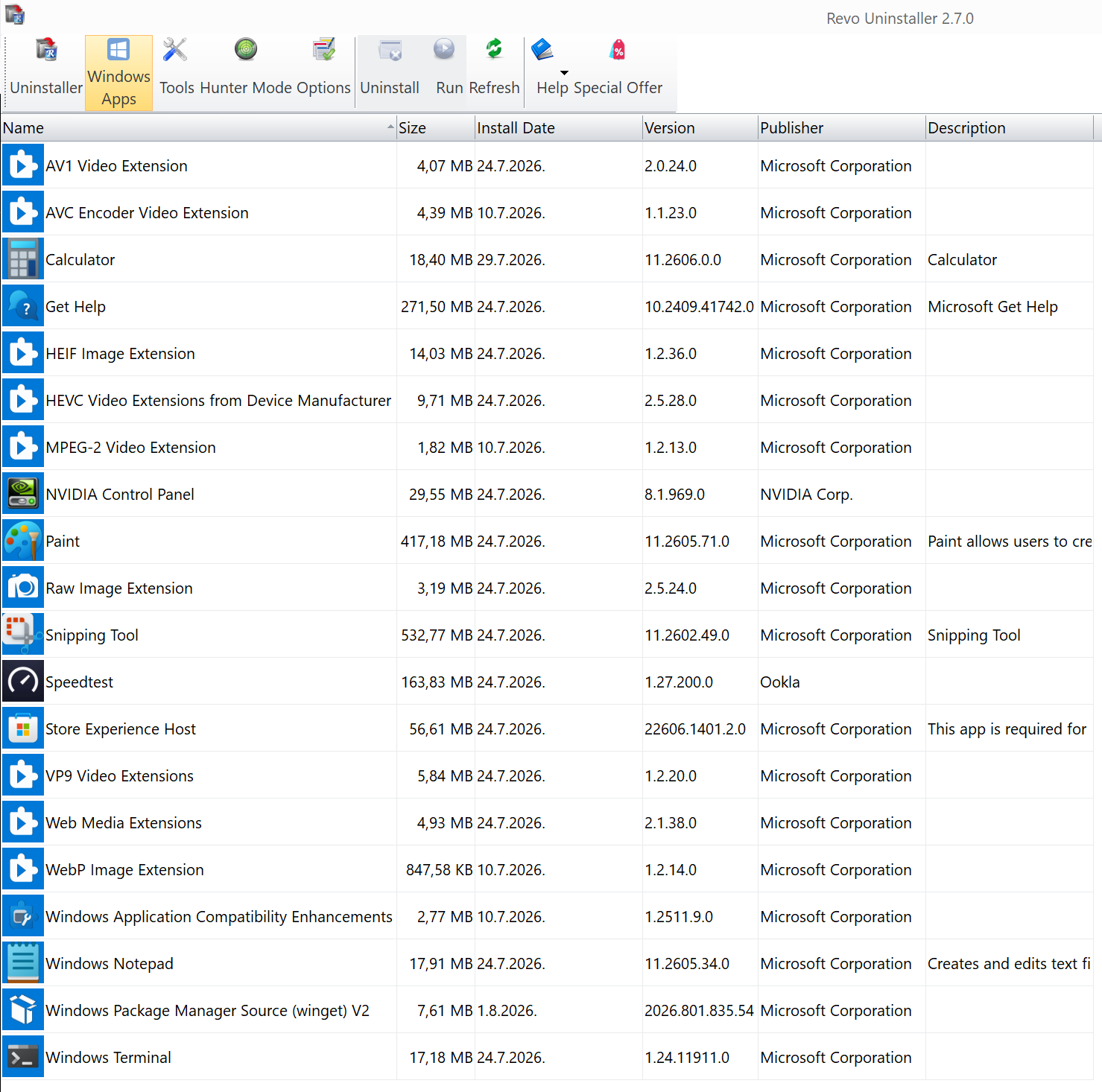
Task: Click the size value '532,77 MB'
Action: [437, 635]
